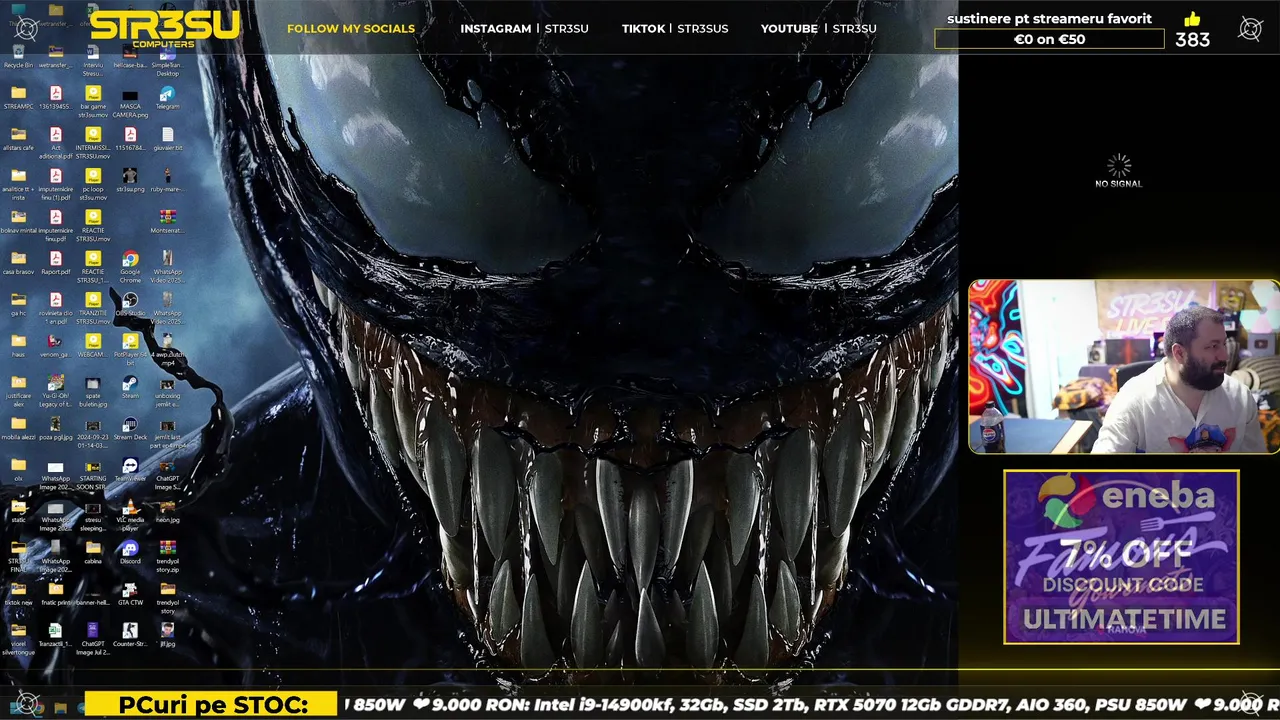Open the Recycle Bin desktop icon
The width and height of the screenshot is (1280, 720).
point(18,57)
